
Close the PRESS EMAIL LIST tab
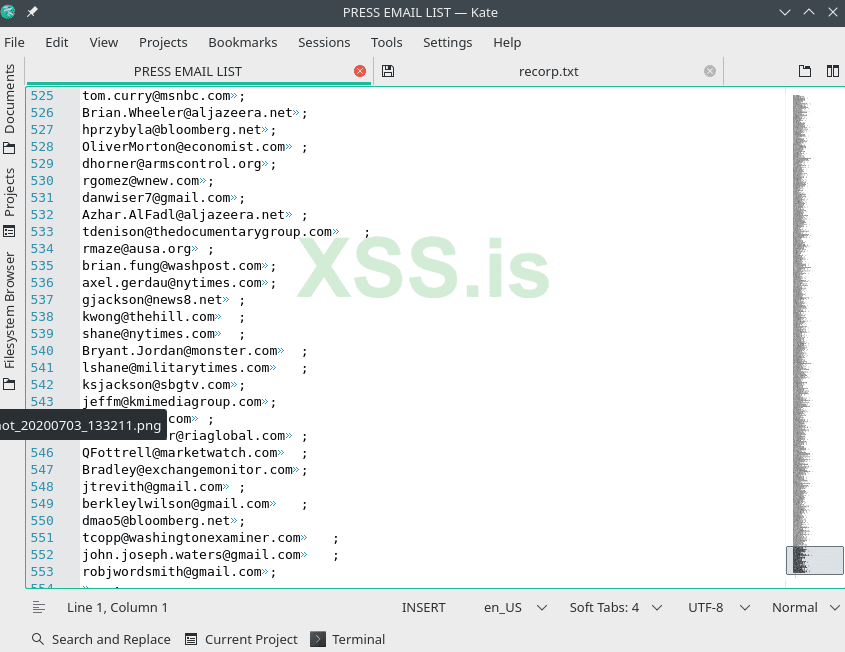[x=360, y=71]
